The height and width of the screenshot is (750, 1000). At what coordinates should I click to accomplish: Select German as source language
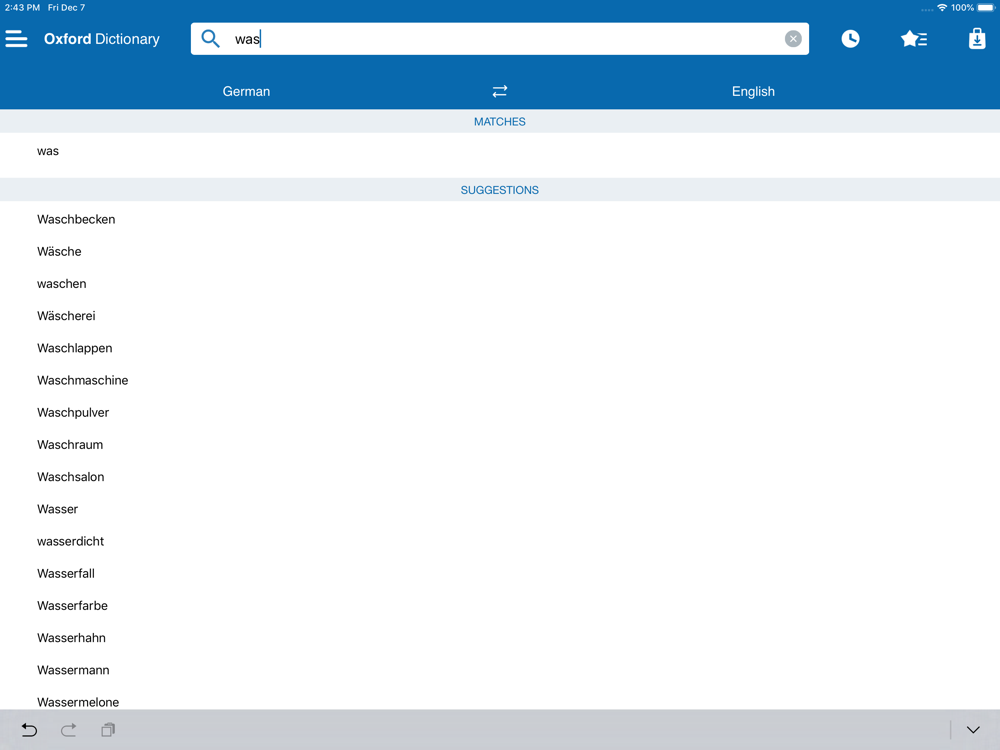click(x=246, y=91)
